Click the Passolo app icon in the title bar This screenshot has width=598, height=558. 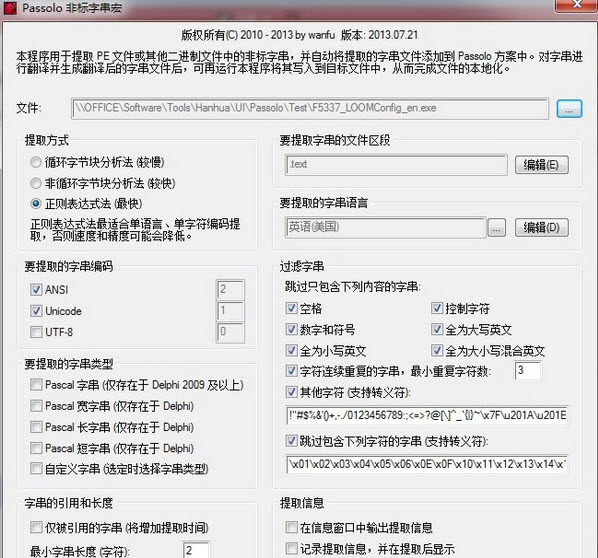pos(10,8)
